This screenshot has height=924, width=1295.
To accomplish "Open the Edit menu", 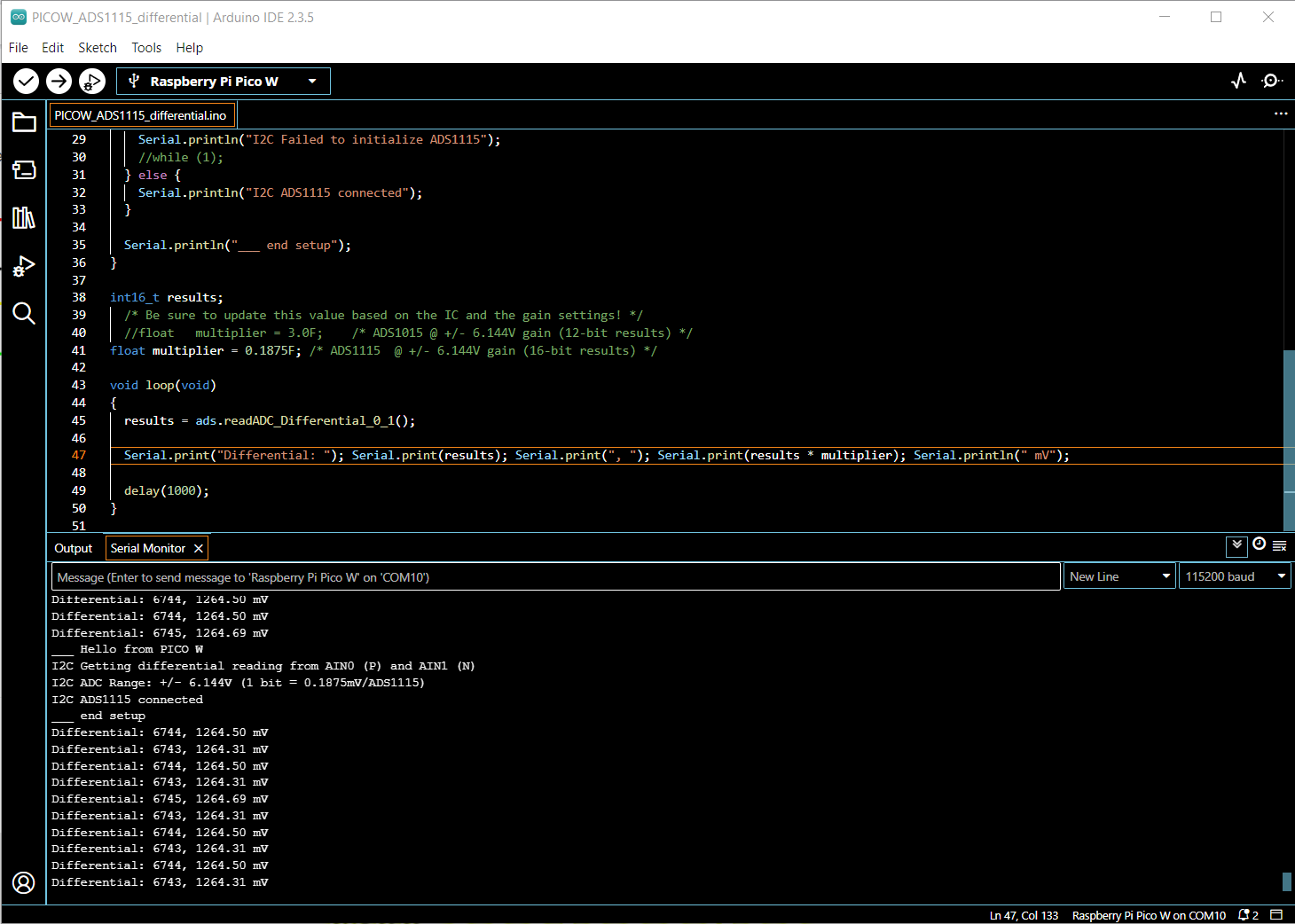I will point(52,48).
